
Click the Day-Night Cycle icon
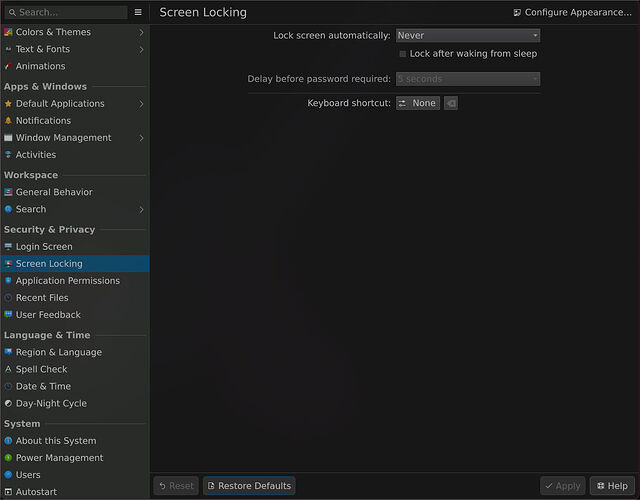[x=8, y=403]
